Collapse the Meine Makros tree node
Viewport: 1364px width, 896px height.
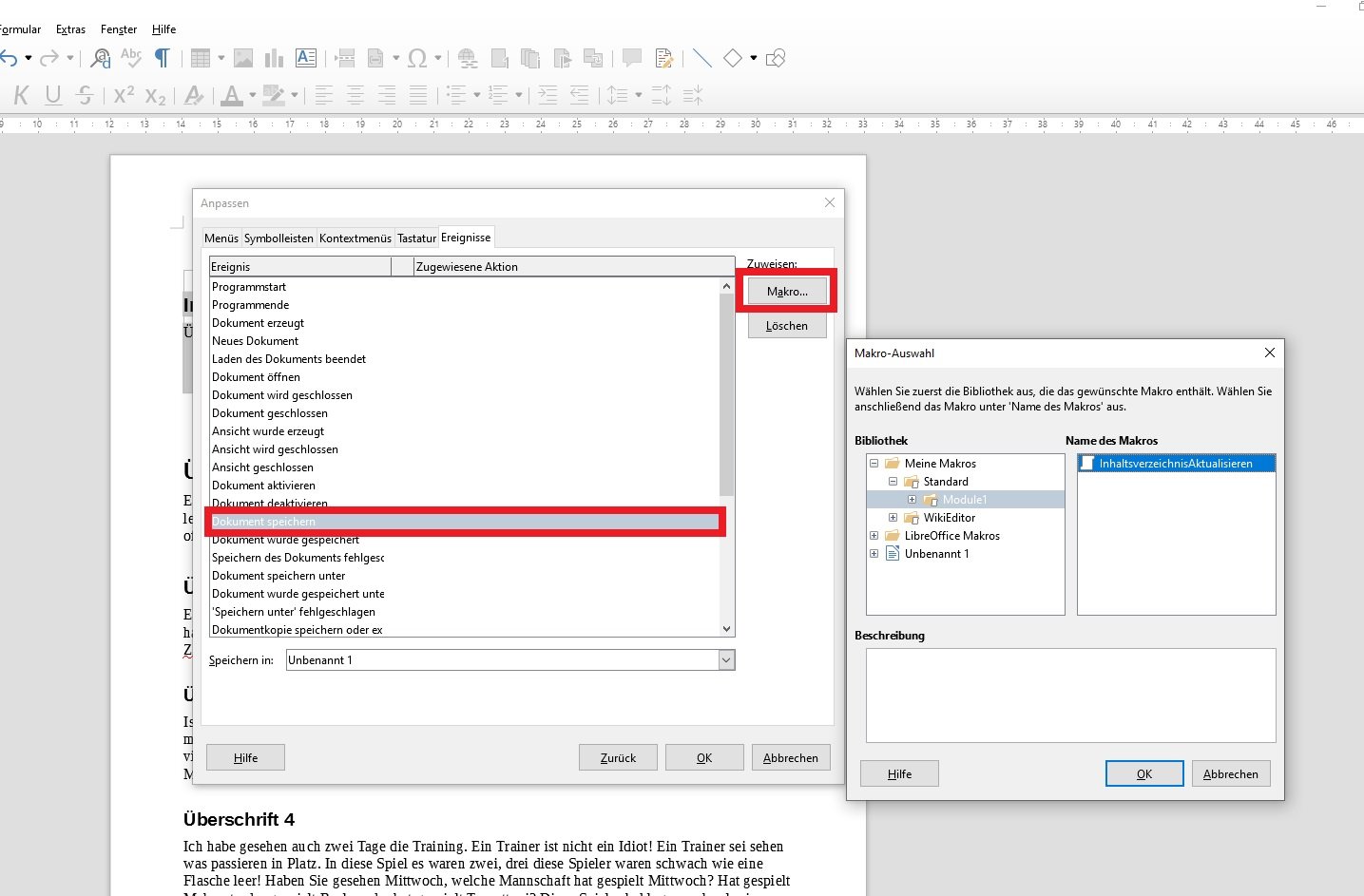pos(874,464)
